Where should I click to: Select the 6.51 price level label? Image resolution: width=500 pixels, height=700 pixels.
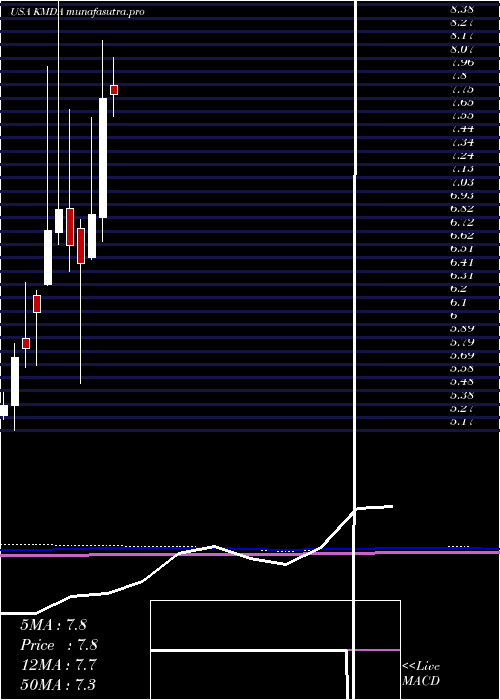point(462,248)
